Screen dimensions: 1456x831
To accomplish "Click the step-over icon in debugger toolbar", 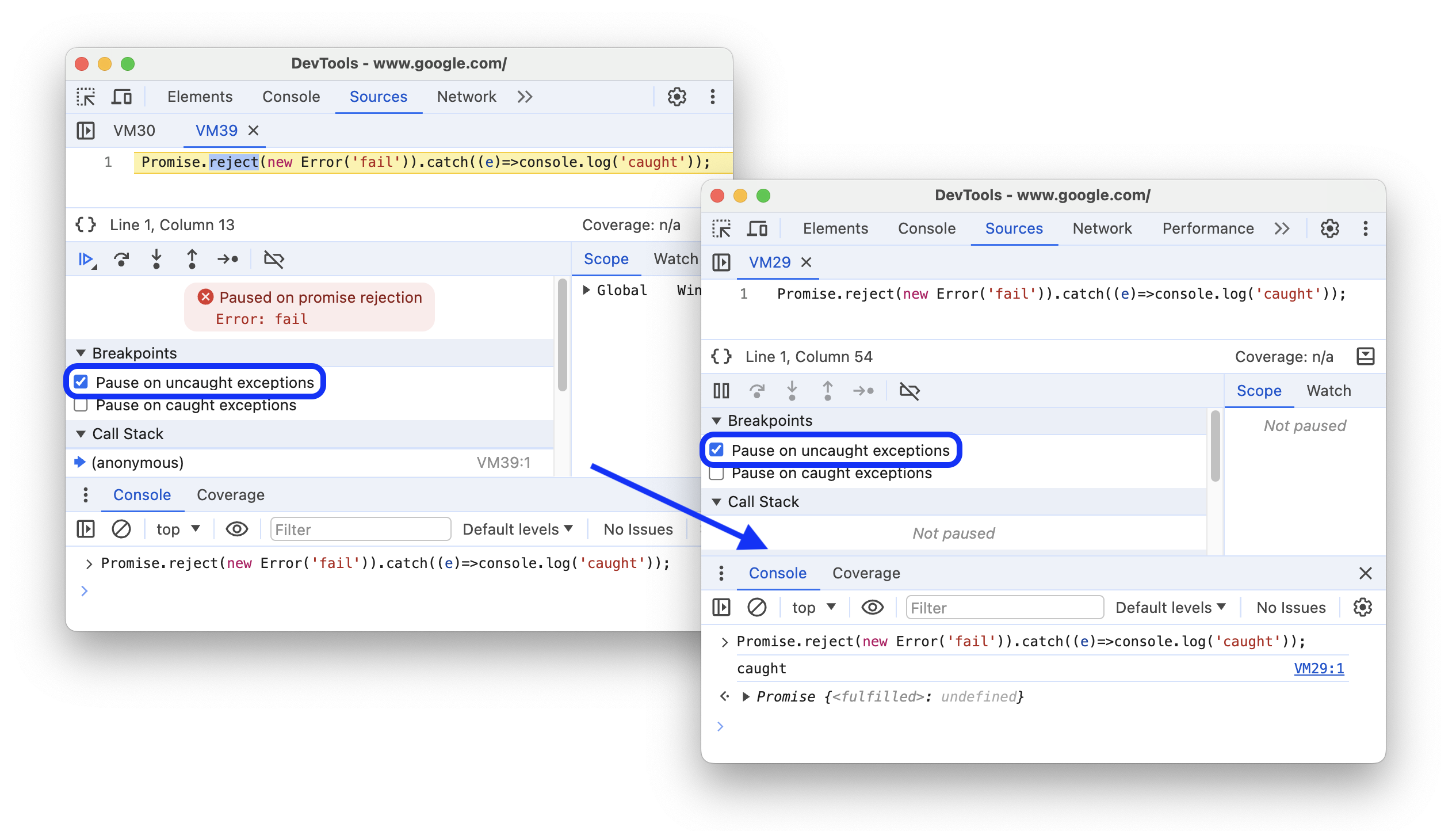I will click(x=122, y=260).
